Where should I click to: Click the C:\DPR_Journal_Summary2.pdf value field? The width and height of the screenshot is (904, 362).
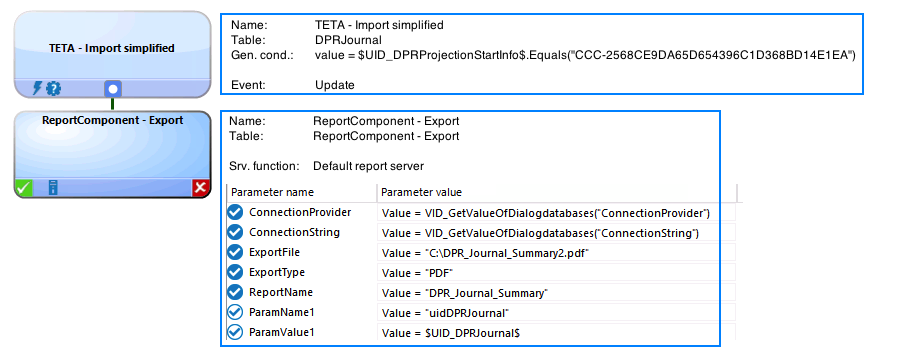556,253
